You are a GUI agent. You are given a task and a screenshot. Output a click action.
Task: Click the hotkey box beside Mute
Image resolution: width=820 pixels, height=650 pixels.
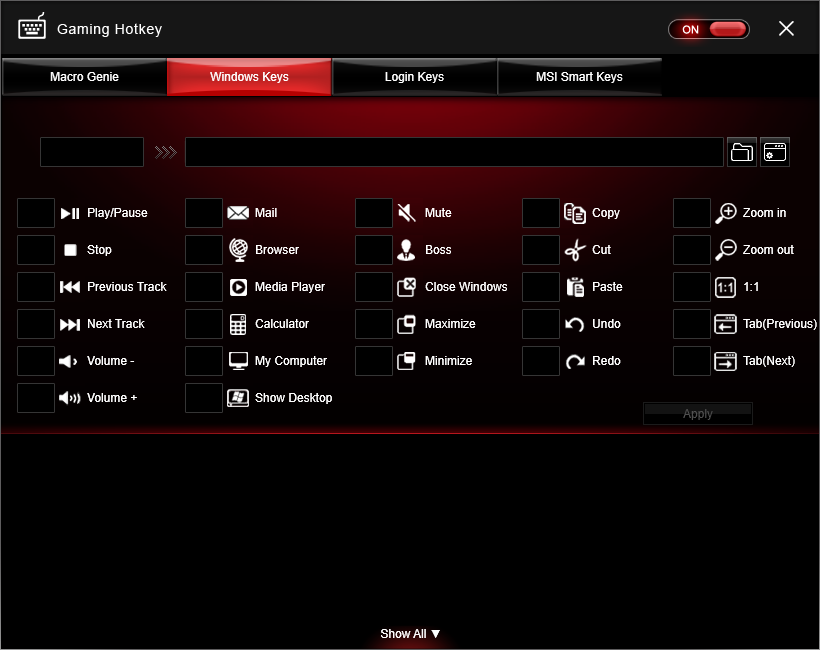pyautogui.click(x=374, y=213)
